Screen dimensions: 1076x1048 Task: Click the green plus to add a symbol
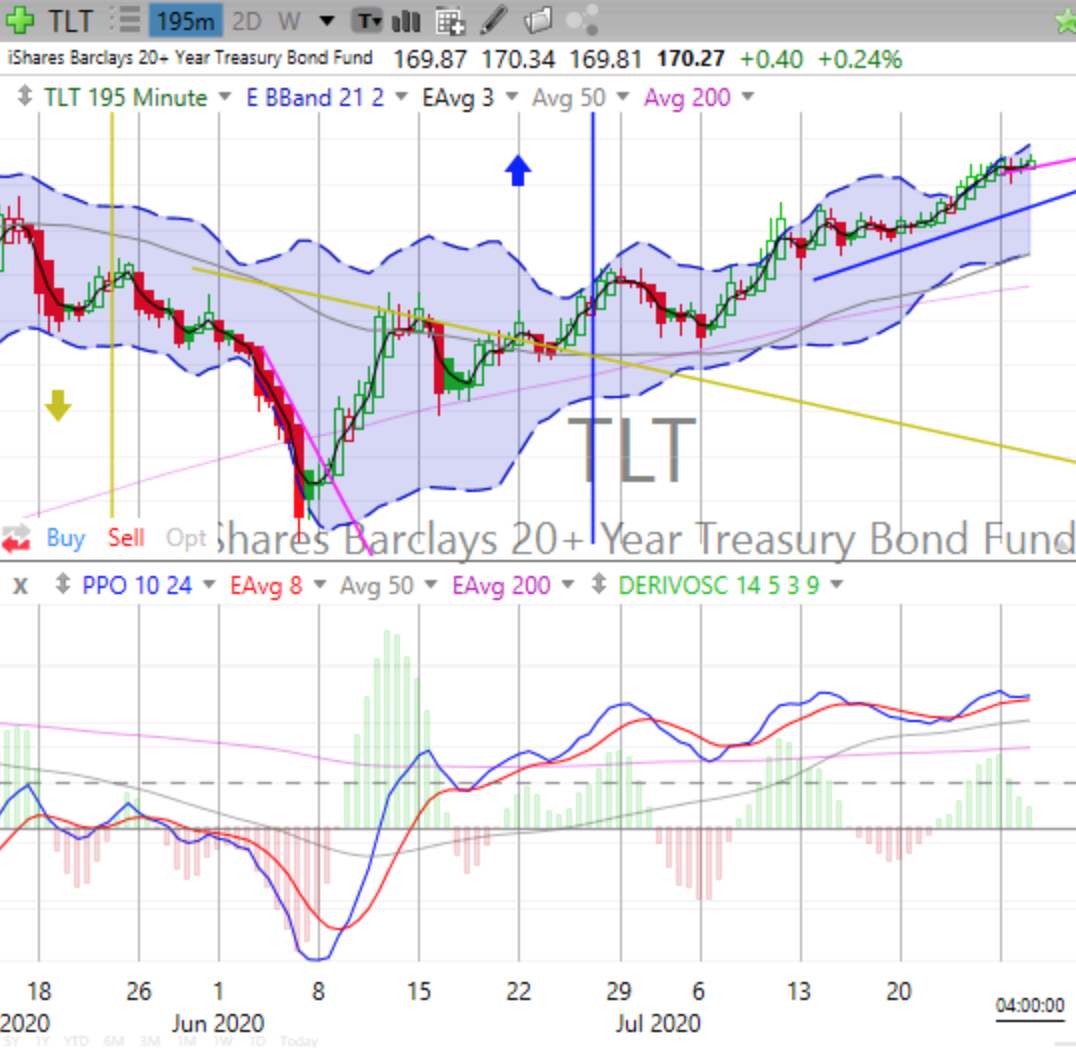click(x=20, y=19)
